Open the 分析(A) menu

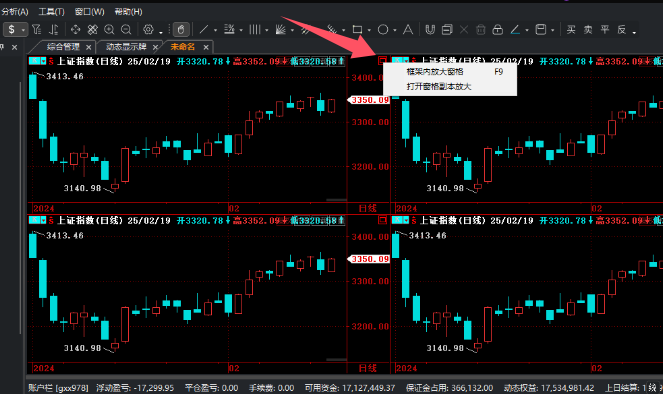15,12
